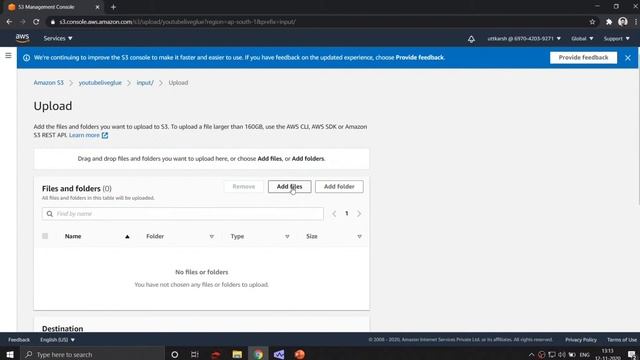Sort by Name column ascending arrow
The image size is (640, 360).
click(x=127, y=236)
